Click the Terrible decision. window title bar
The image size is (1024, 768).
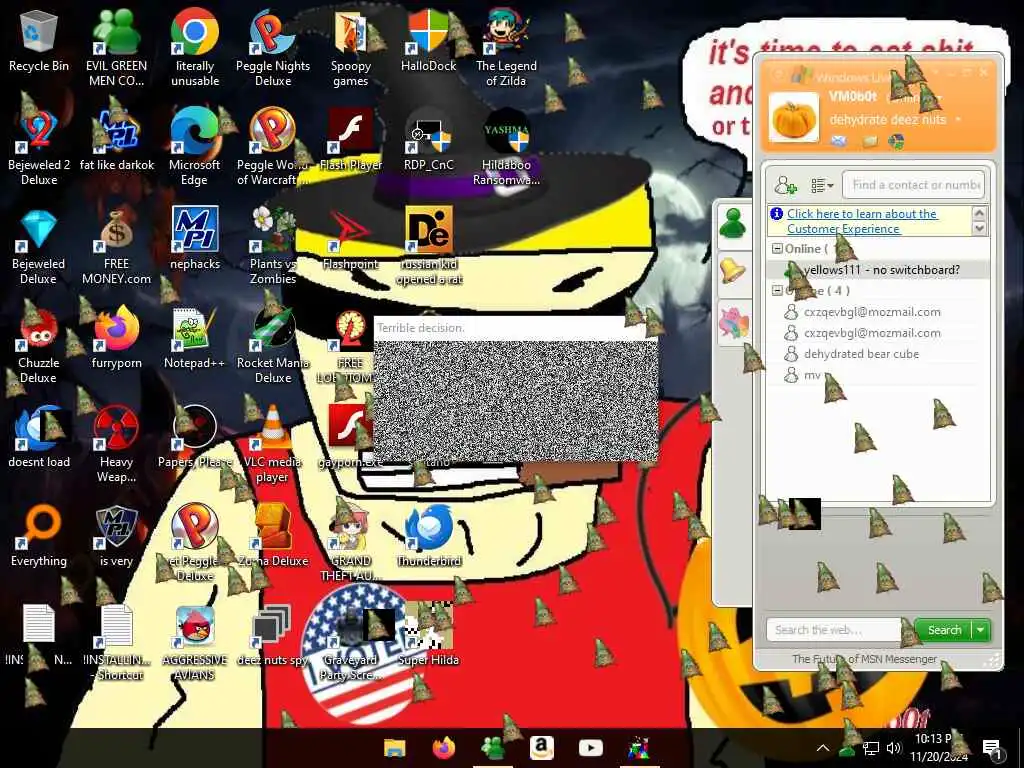[516, 328]
